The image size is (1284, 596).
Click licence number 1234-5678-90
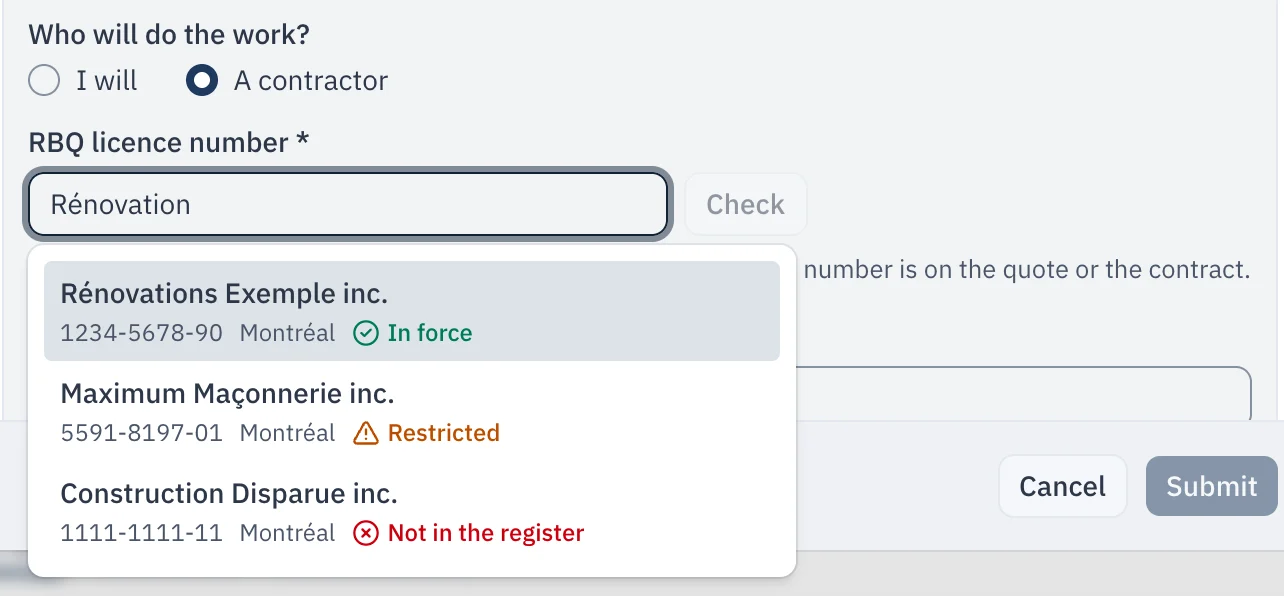pyautogui.click(x=141, y=333)
